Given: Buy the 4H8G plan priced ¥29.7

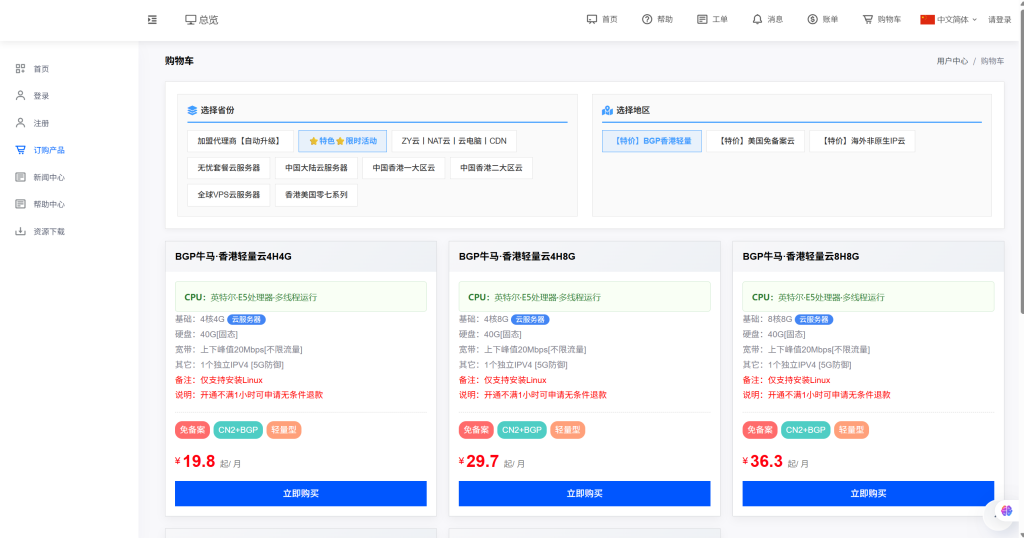Looking at the screenshot, I should [x=584, y=494].
